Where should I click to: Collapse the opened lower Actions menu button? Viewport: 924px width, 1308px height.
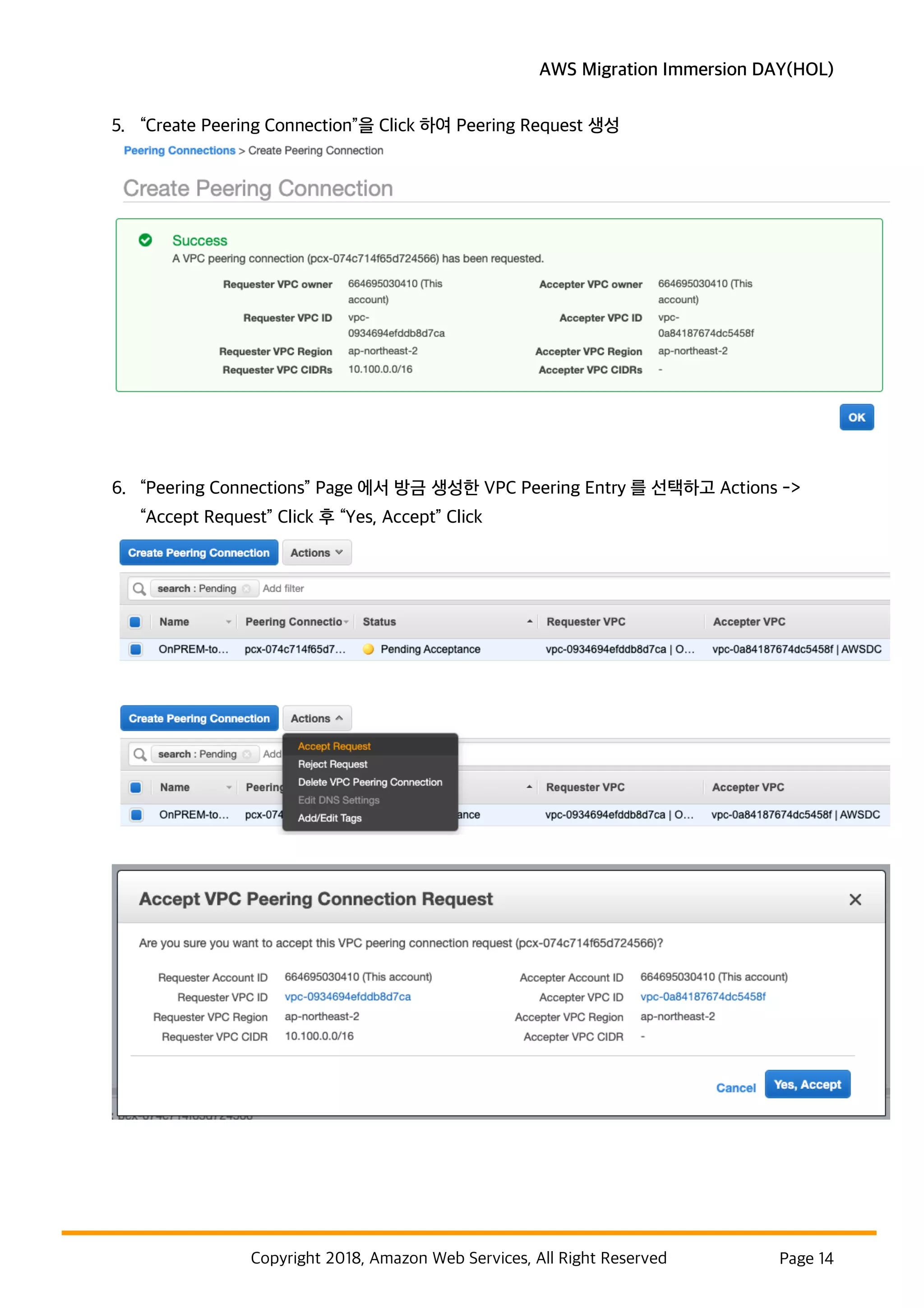[317, 719]
